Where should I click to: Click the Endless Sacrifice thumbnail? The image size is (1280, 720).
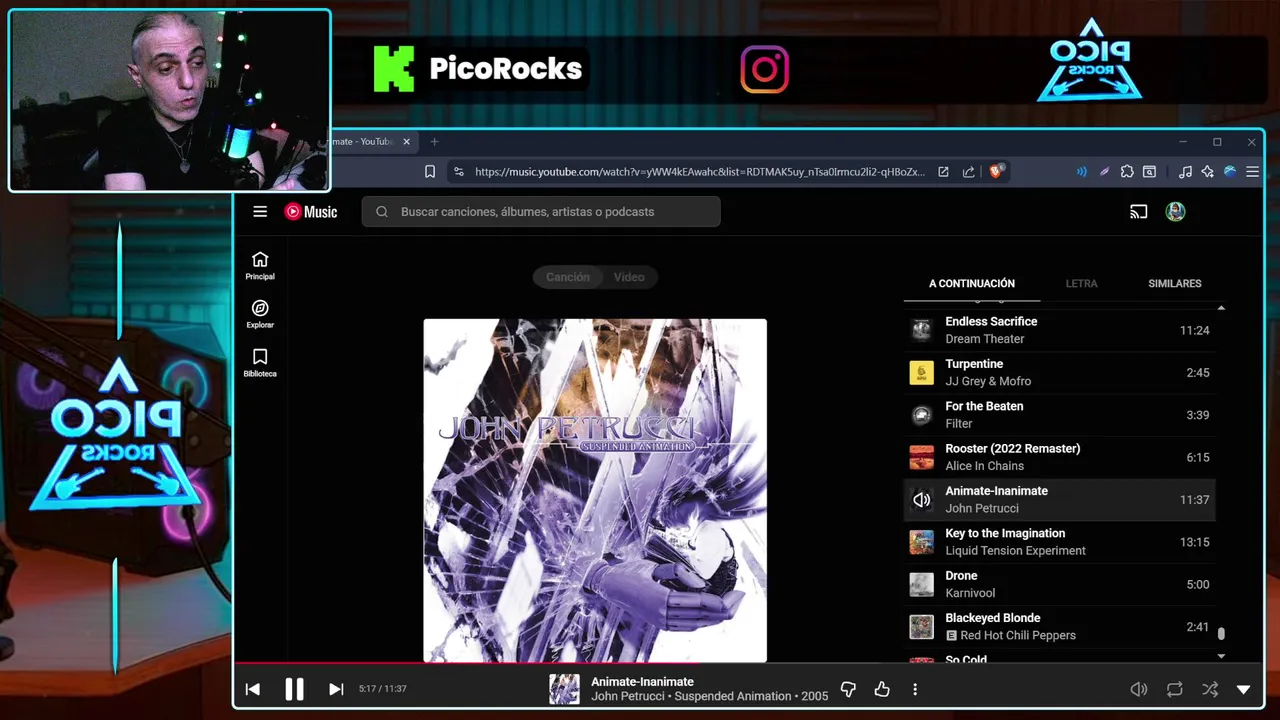[921, 330]
